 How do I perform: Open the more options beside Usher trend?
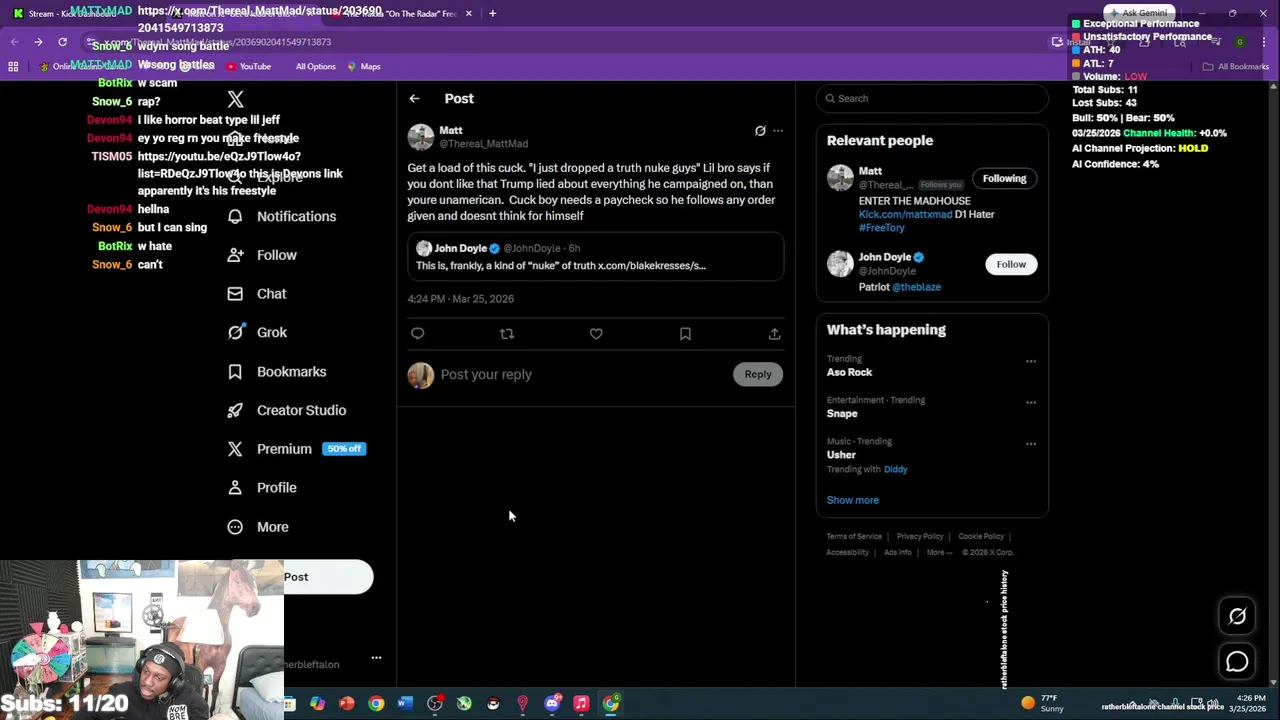(x=1031, y=444)
